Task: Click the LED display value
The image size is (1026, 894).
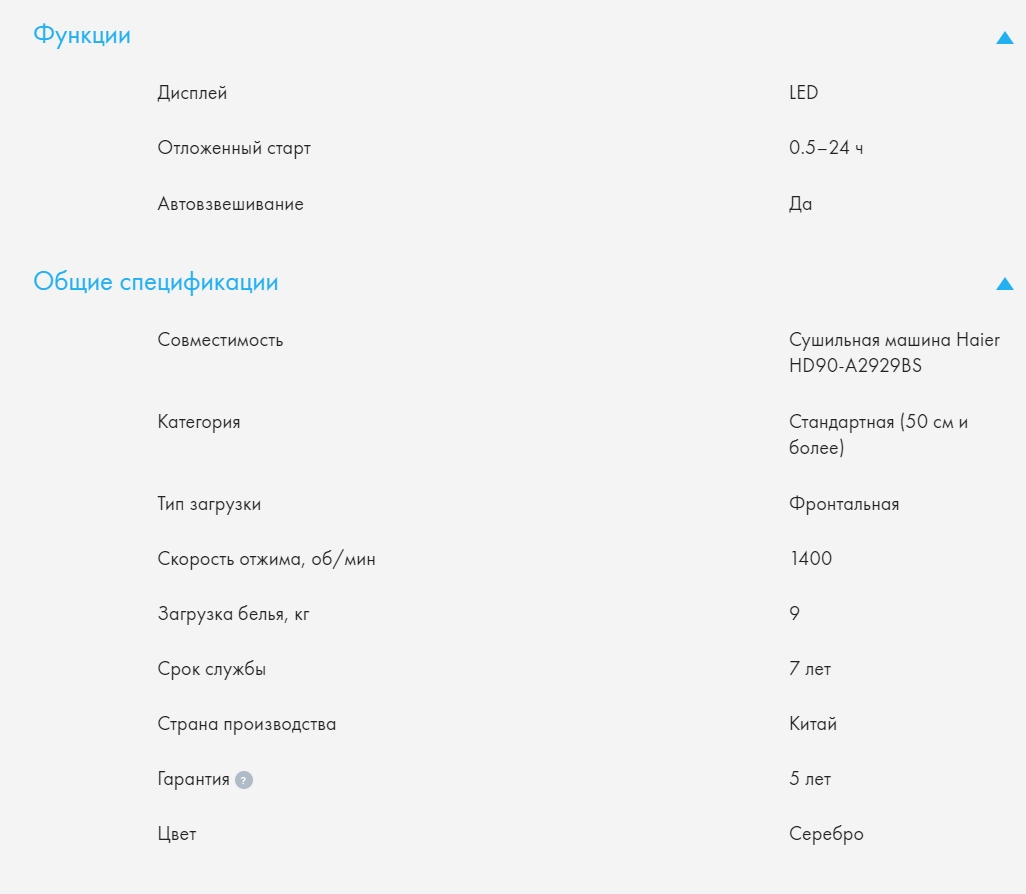Action: coord(803,93)
